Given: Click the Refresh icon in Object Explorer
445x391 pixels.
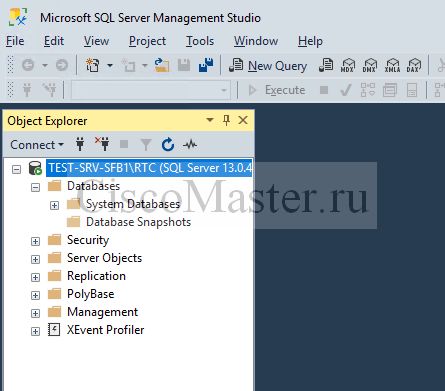Looking at the screenshot, I should tap(168, 145).
